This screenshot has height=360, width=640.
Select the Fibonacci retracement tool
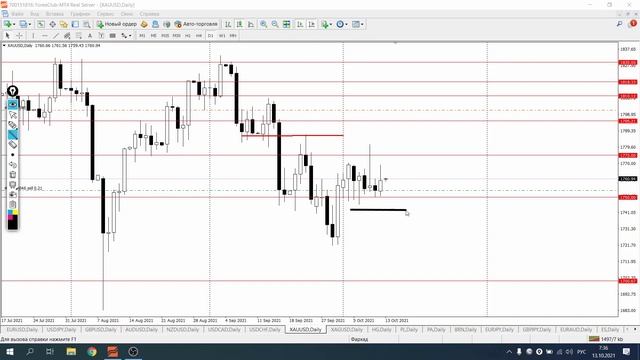[x=79, y=36]
